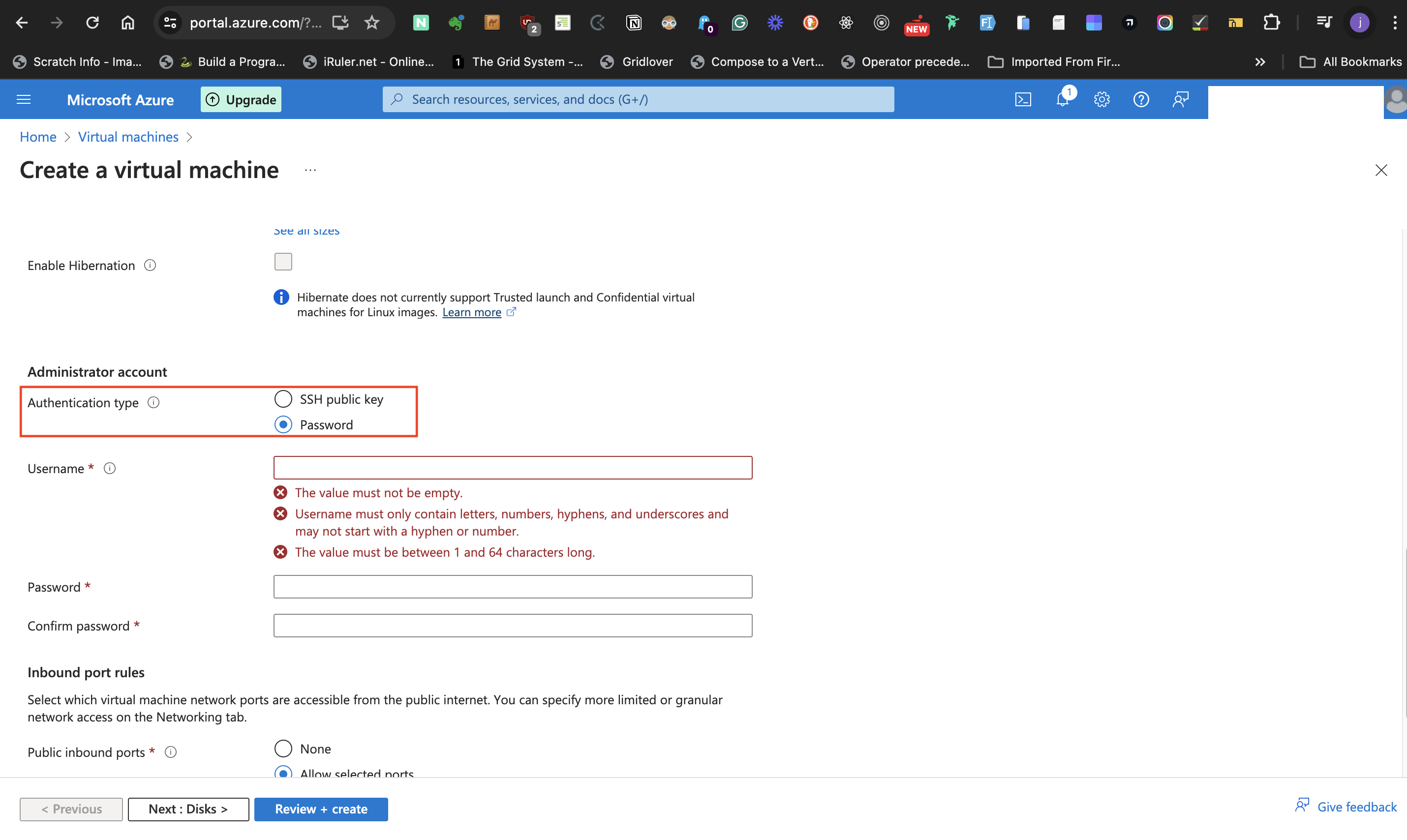1407x840 pixels.
Task: Focus the Username input field
Action: click(x=513, y=468)
